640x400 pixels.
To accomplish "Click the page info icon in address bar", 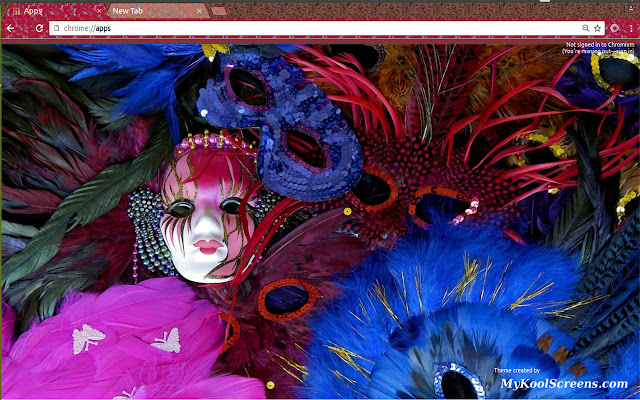I will 56,29.
